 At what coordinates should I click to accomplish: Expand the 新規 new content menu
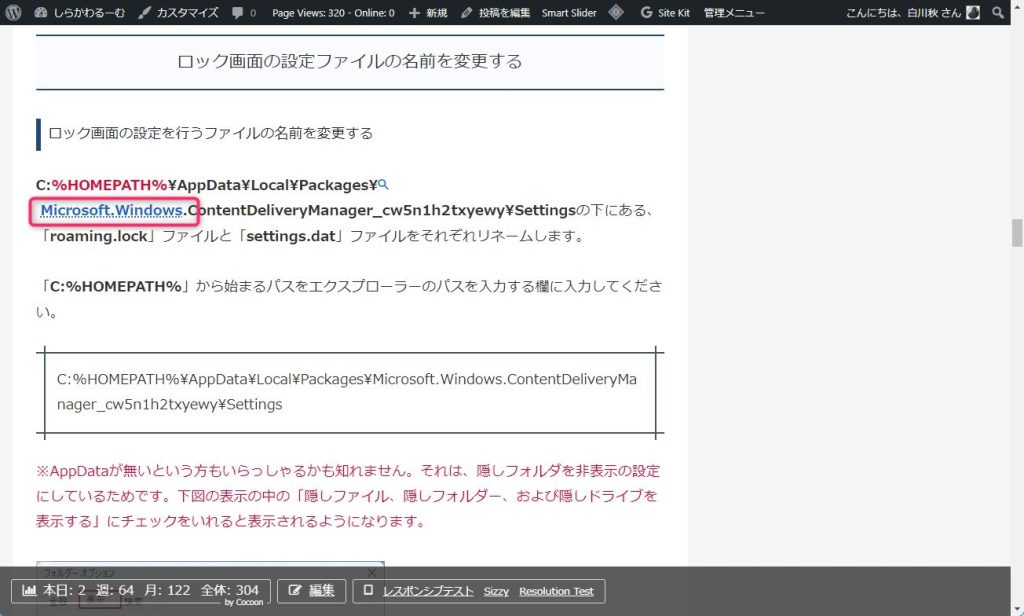(x=429, y=13)
